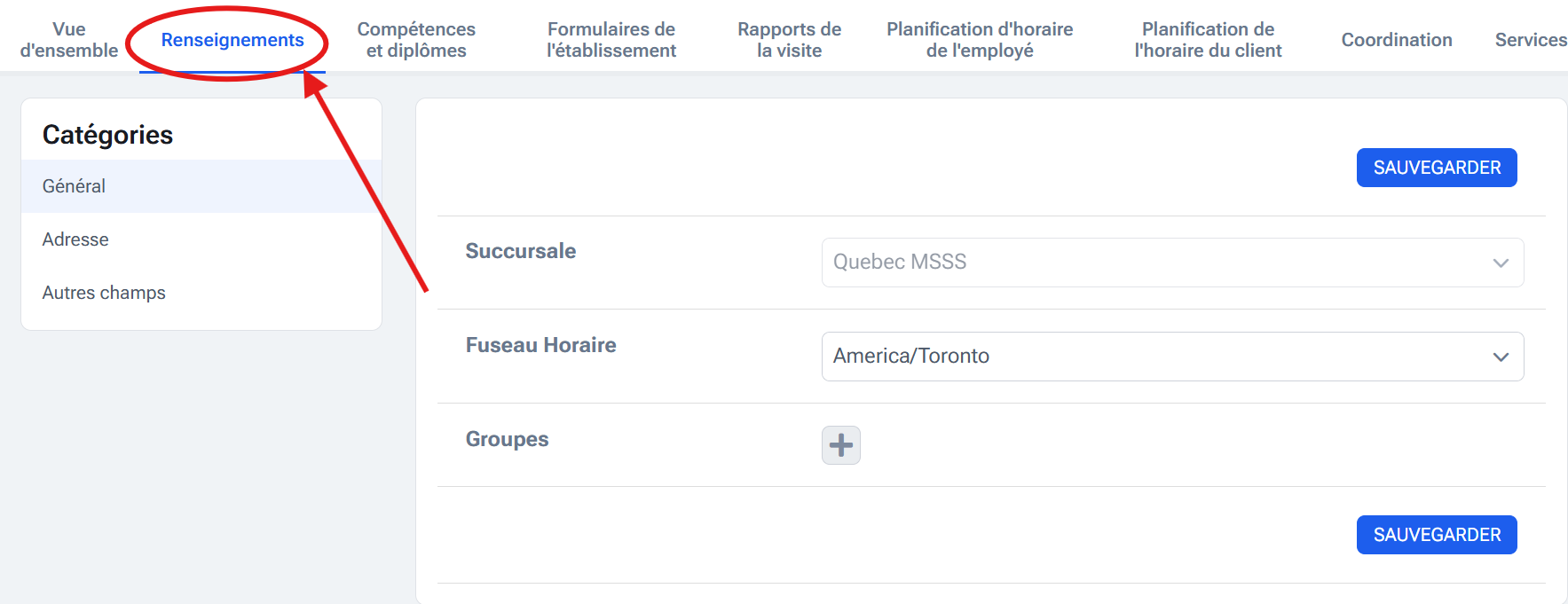Select the Général category
Image resolution: width=1568 pixels, height=604 pixels.
(x=74, y=186)
